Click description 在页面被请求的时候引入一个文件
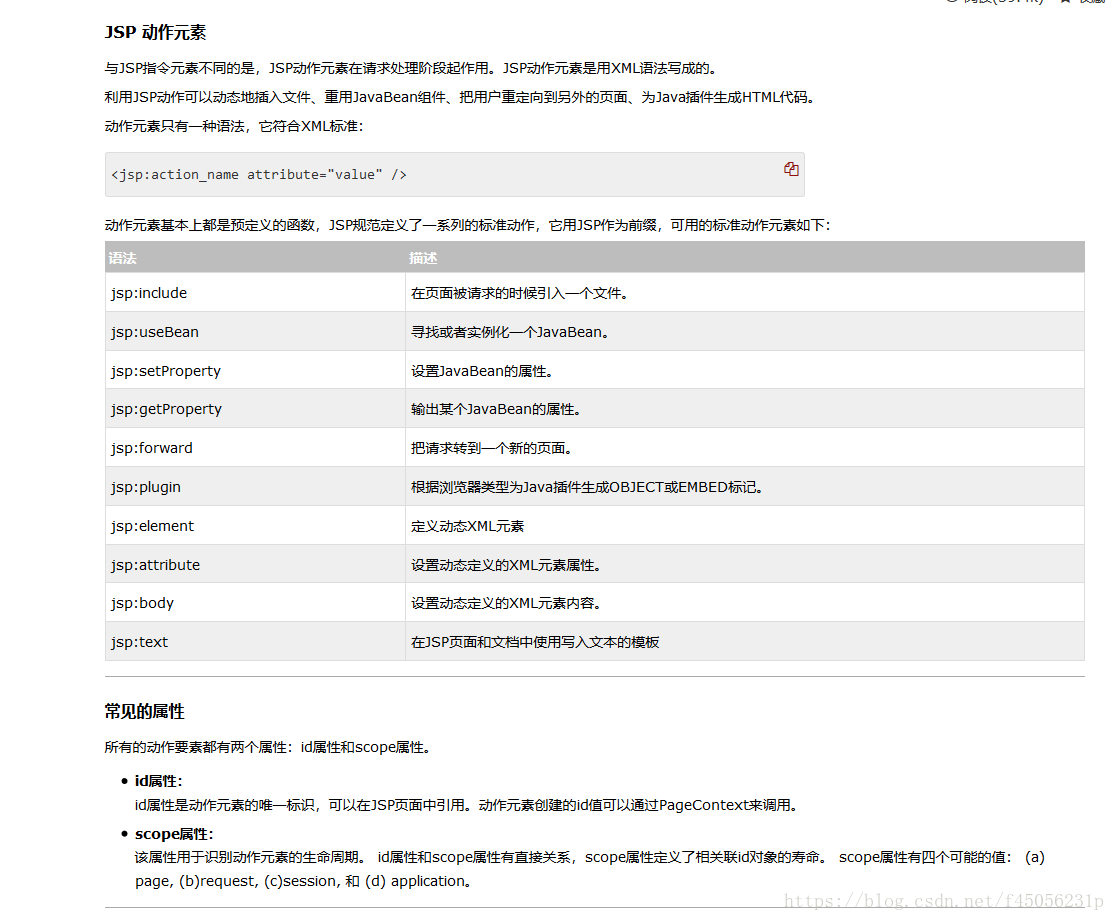Screen dimensions: 1115x921 point(520,293)
